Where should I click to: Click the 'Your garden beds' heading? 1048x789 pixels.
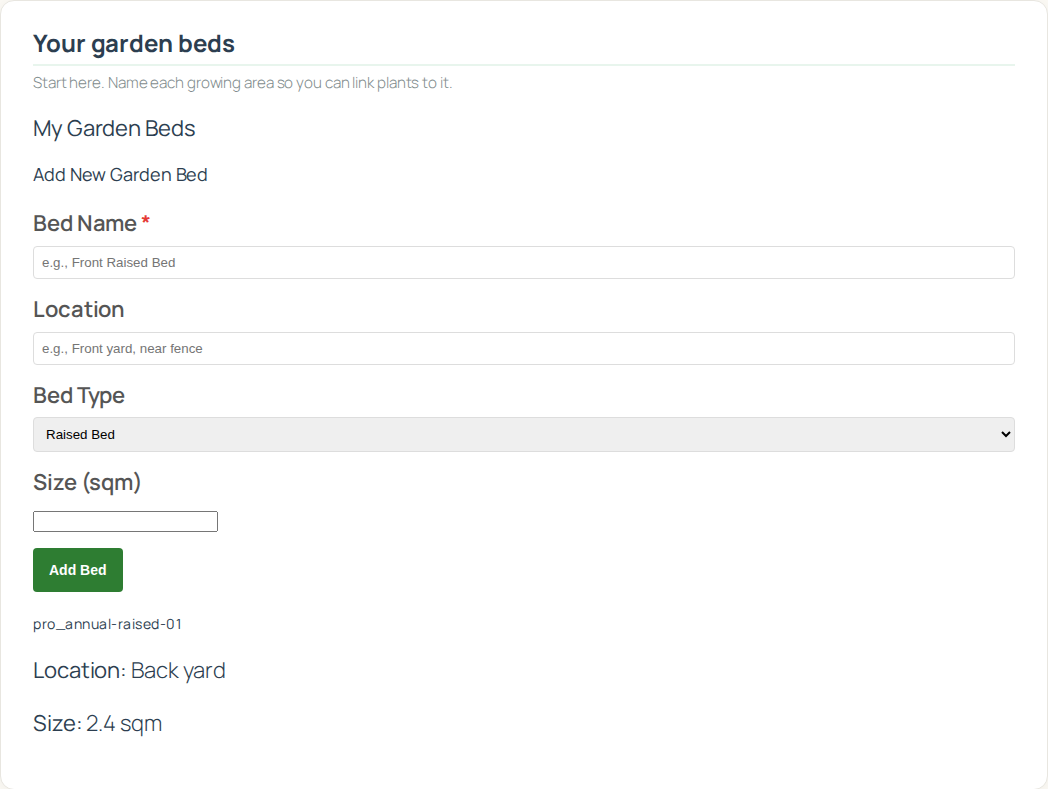pyautogui.click(x=134, y=44)
